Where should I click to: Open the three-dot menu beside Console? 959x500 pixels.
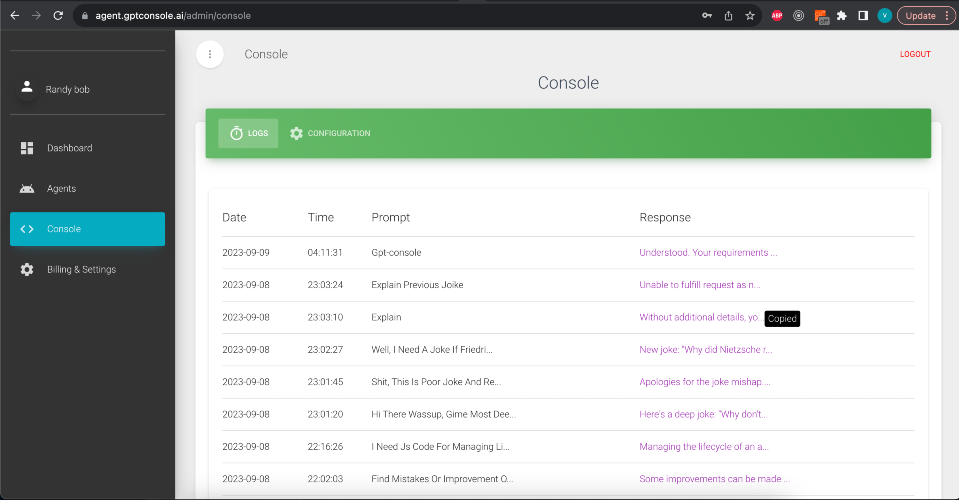(210, 54)
